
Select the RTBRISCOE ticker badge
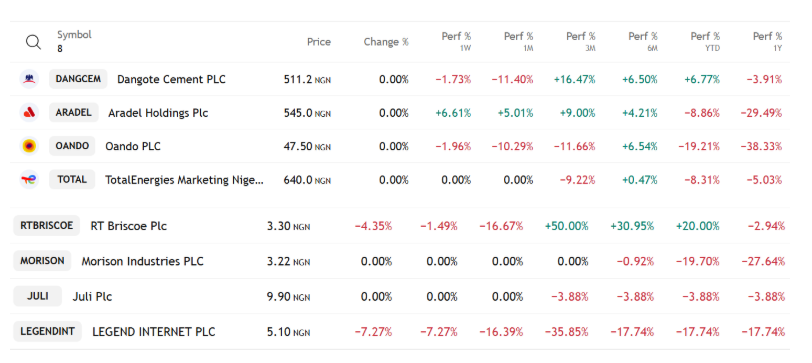tap(47, 226)
